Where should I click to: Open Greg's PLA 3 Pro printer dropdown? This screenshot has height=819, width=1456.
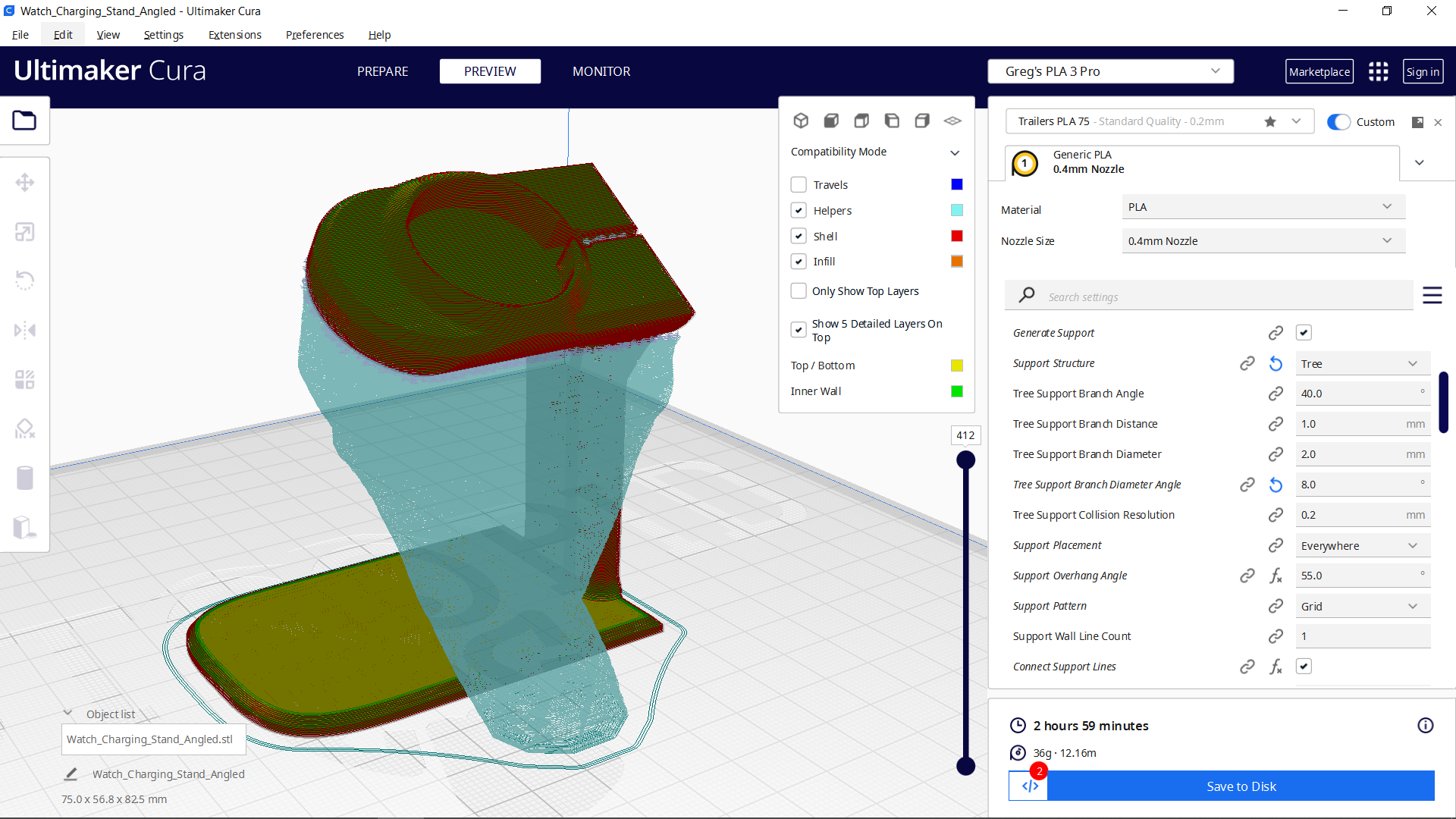1110,71
